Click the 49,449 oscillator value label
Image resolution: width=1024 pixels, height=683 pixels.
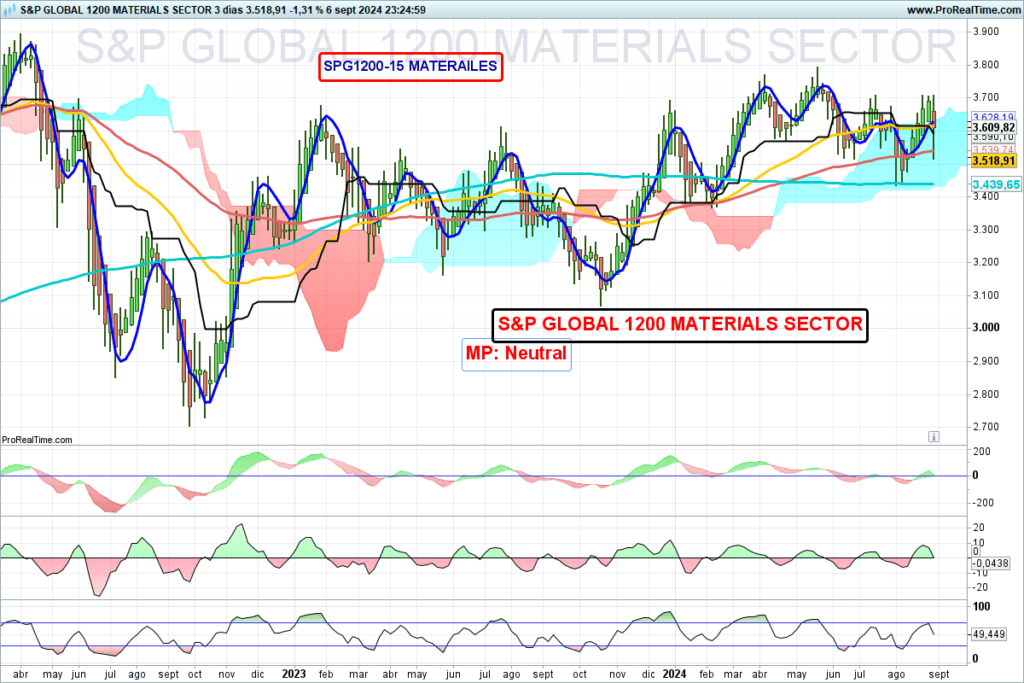coord(989,634)
